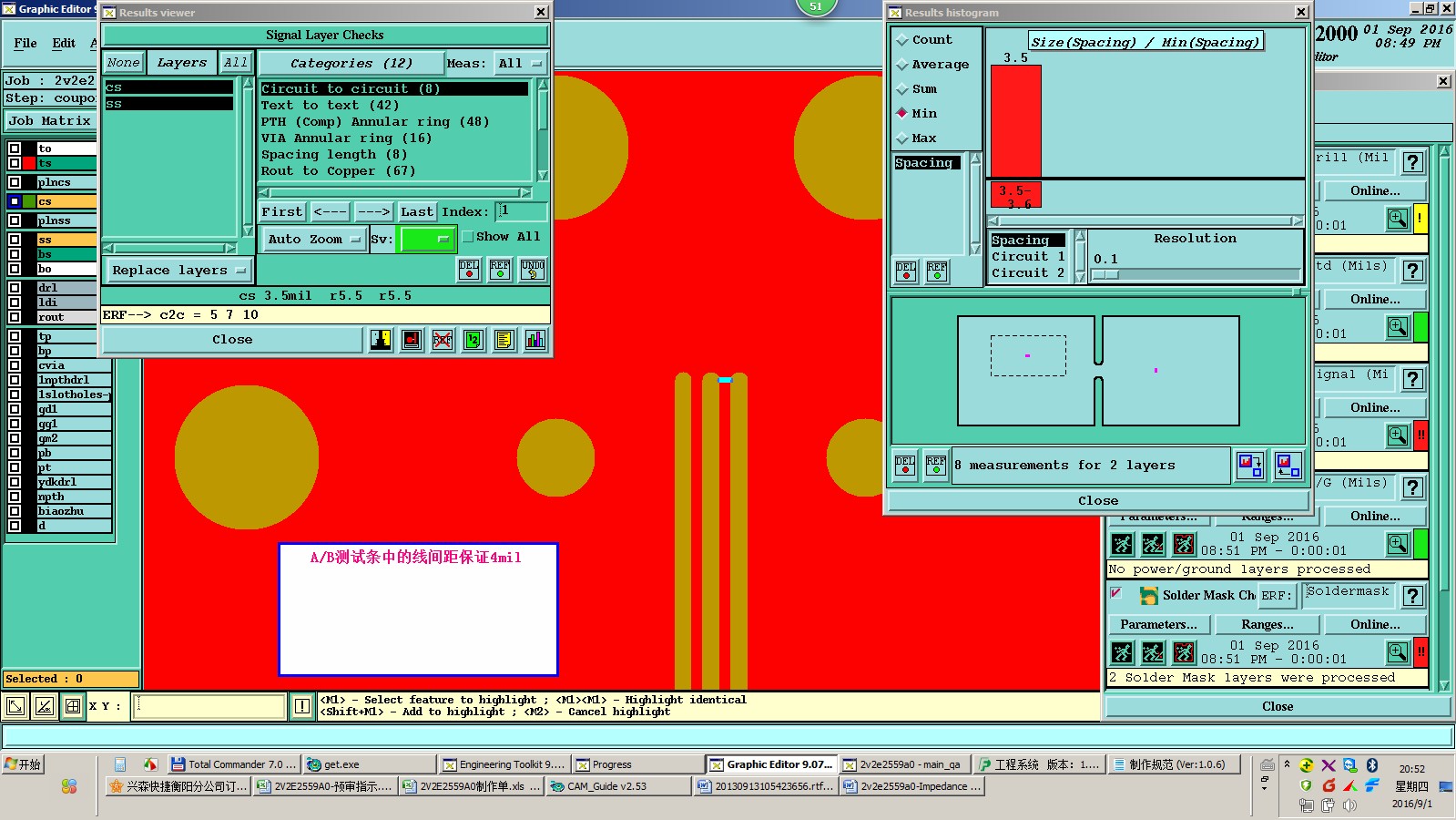Toggle visibility box of layer ts
This screenshot has width=1456, height=820.
(15, 163)
